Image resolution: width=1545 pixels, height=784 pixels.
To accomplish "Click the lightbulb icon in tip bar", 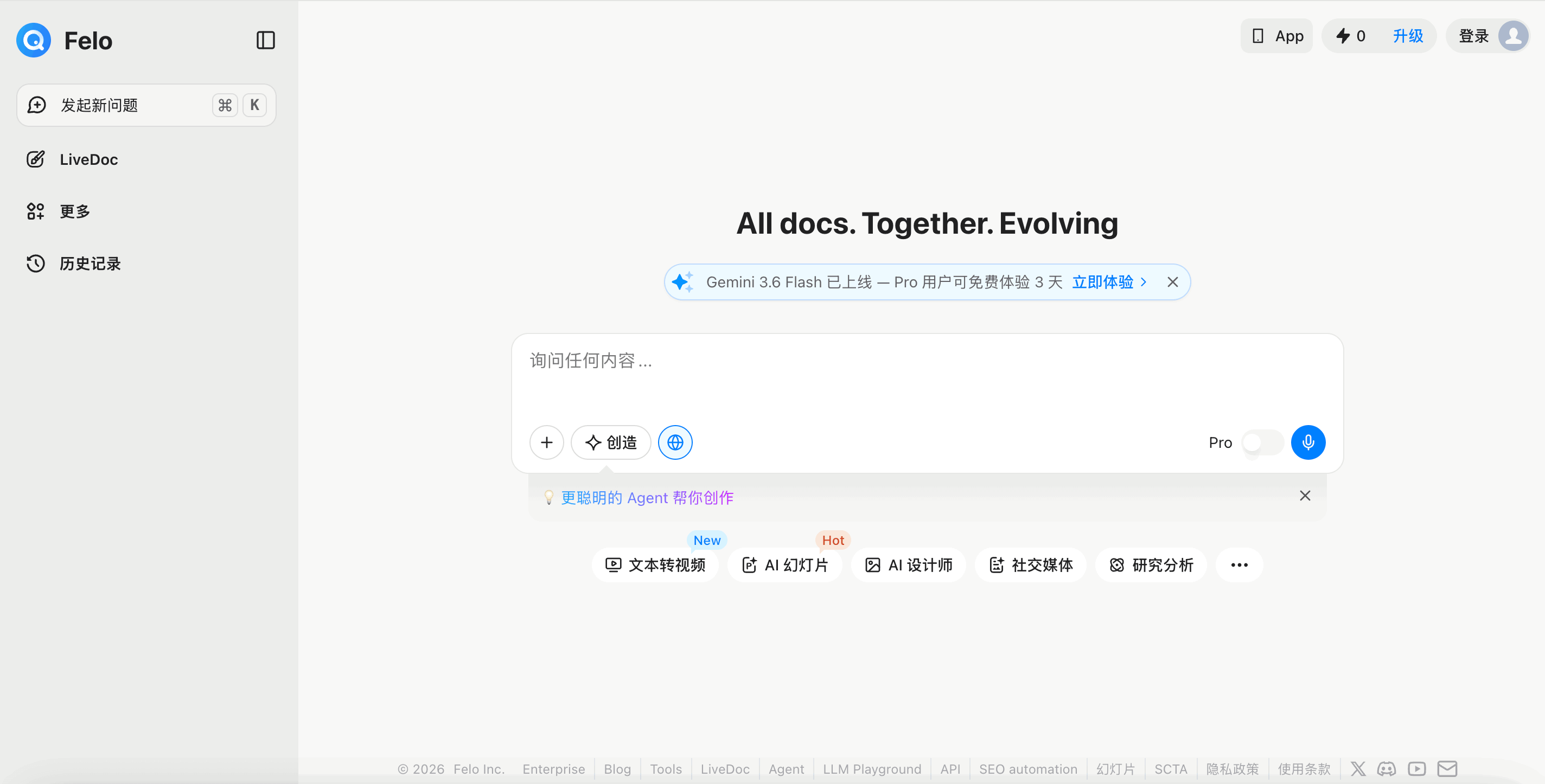I will (548, 498).
